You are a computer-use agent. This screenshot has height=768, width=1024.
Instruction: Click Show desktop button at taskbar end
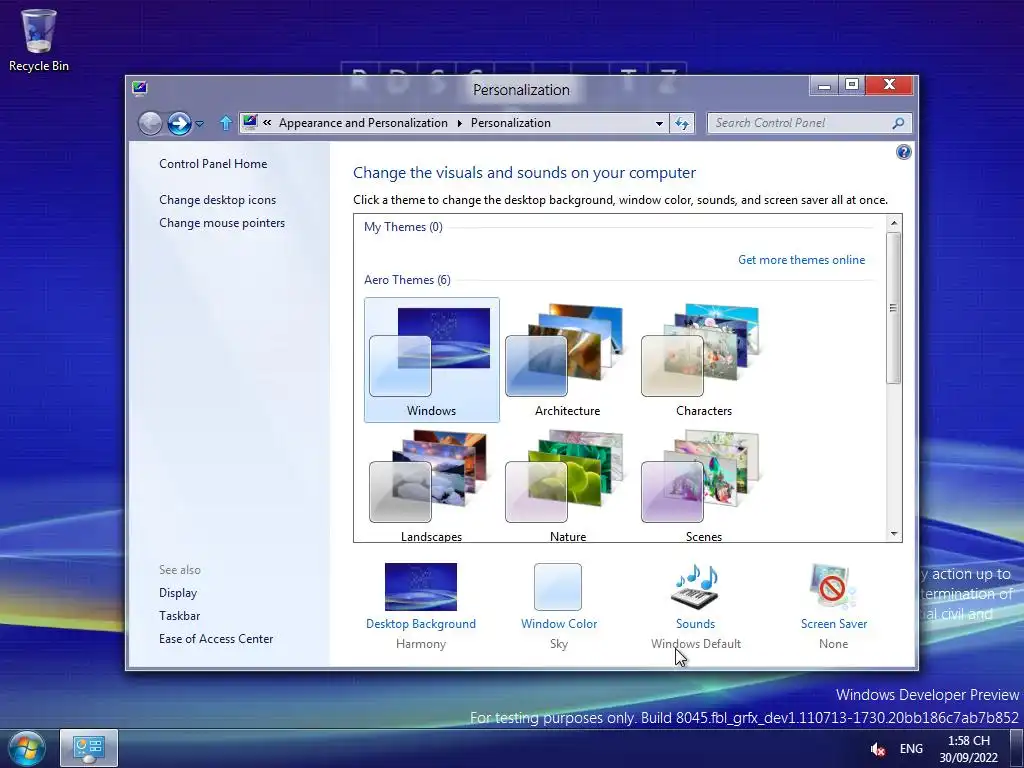(x=1016, y=748)
